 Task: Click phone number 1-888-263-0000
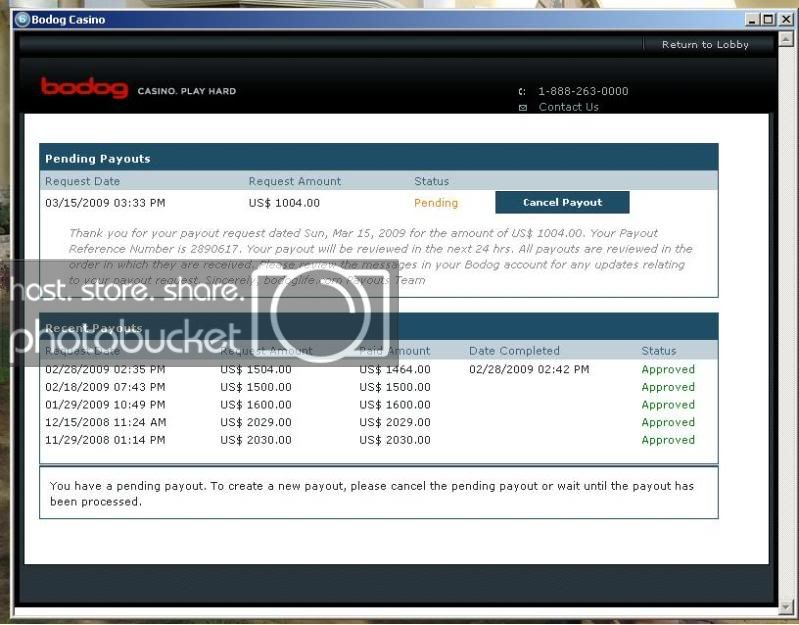[583, 91]
